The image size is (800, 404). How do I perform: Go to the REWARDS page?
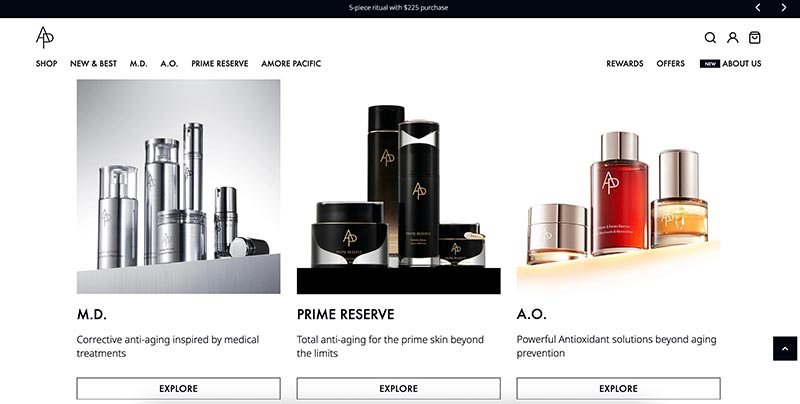624,64
